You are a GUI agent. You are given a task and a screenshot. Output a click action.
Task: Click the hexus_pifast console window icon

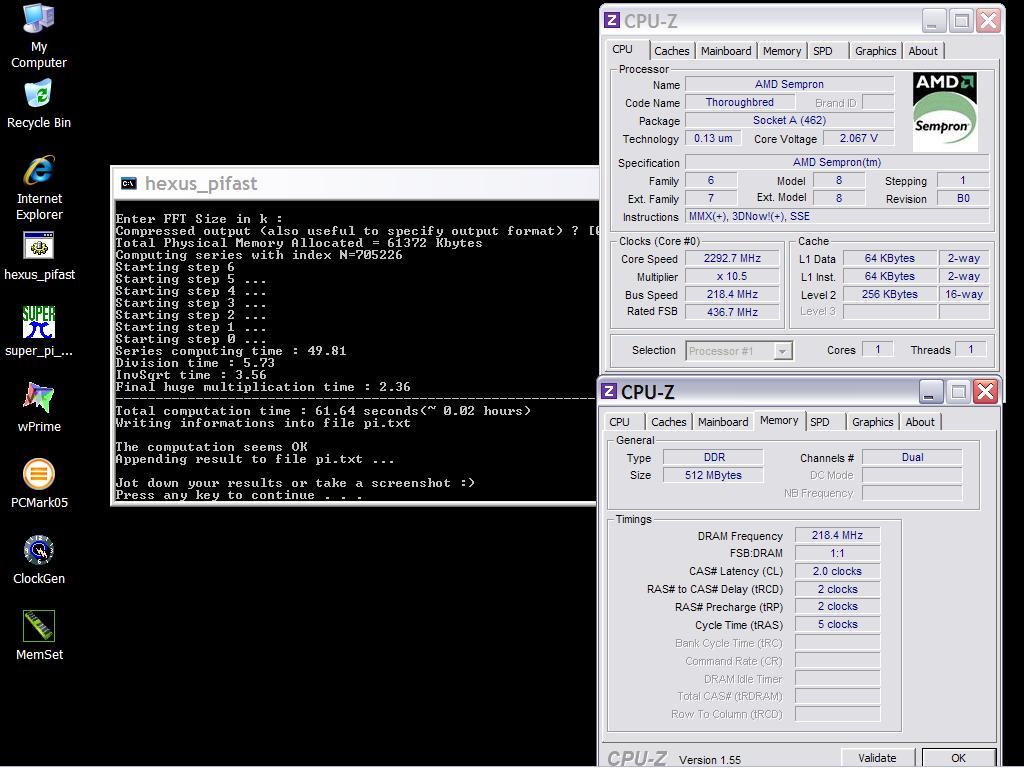click(x=129, y=184)
